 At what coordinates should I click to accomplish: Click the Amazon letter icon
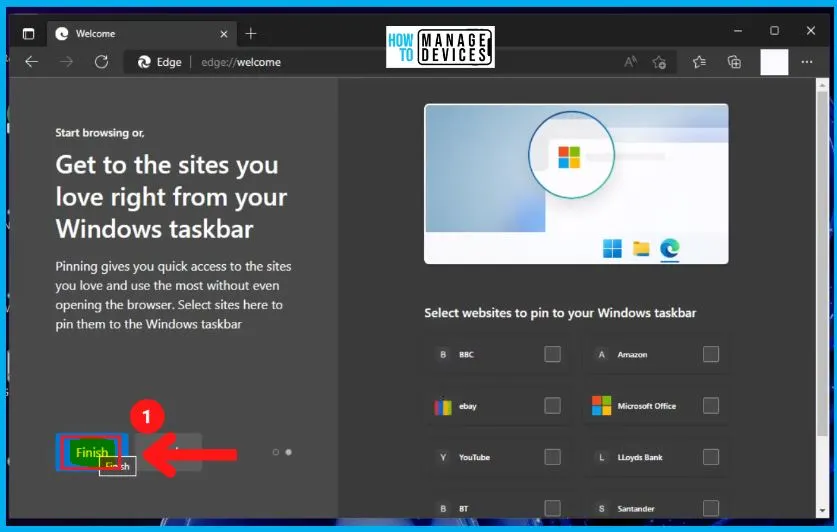click(x=602, y=354)
